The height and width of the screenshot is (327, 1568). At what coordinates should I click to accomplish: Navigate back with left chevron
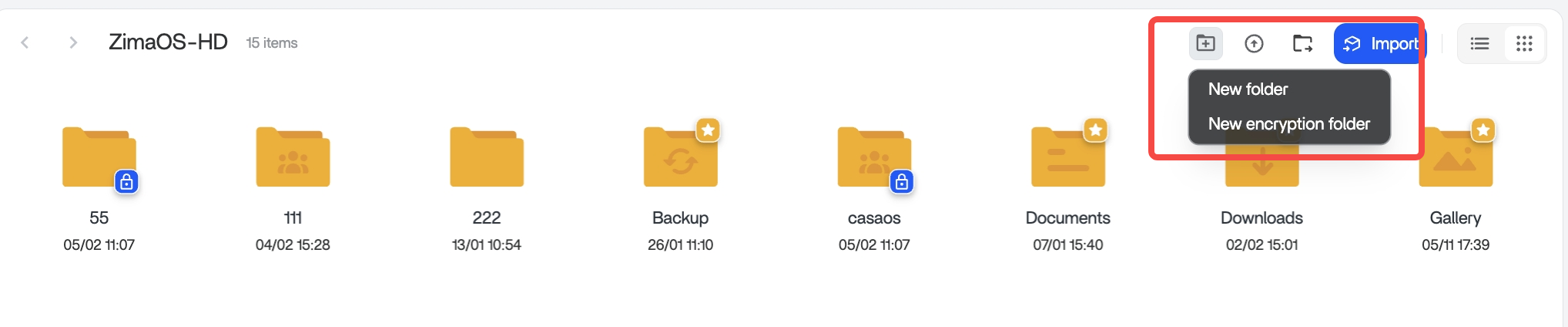click(25, 42)
